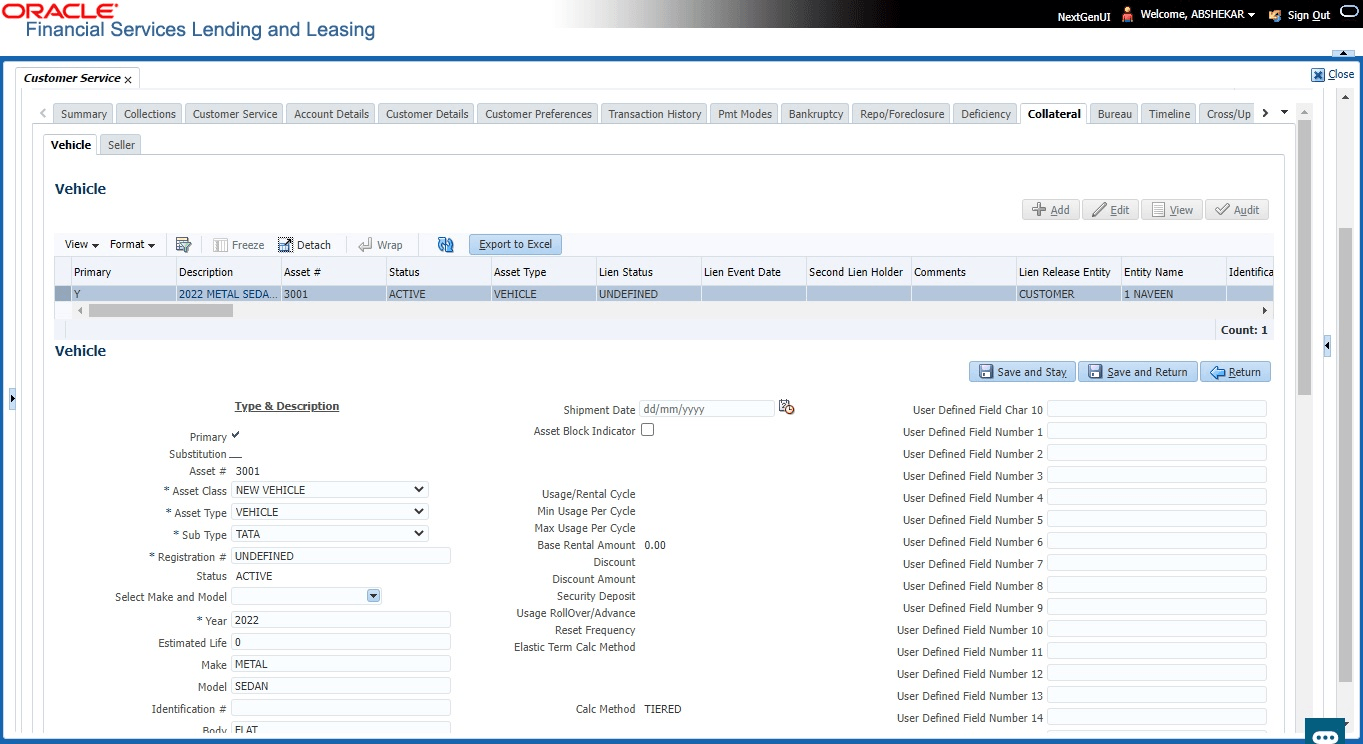The width and height of the screenshot is (1363, 744).
Task: Open the Asset Type dropdown
Action: coord(330,512)
